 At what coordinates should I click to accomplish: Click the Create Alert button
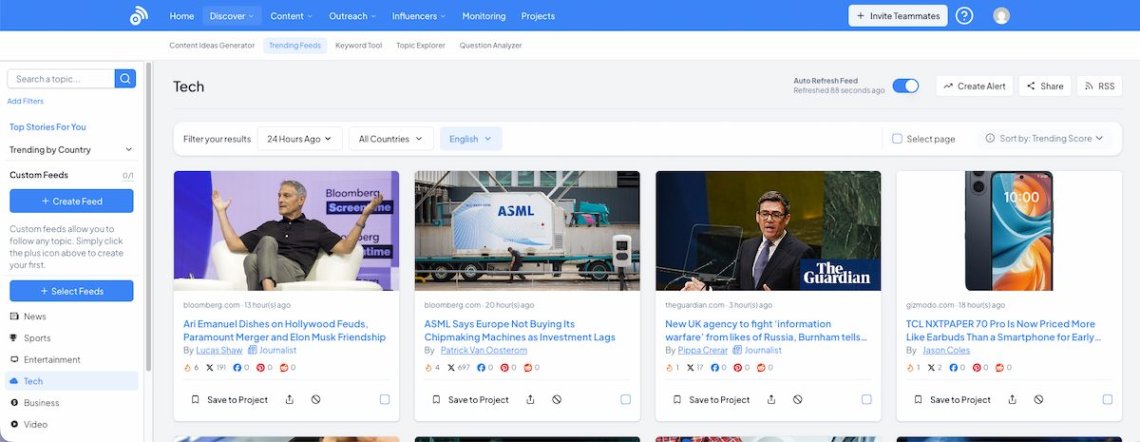(x=974, y=86)
